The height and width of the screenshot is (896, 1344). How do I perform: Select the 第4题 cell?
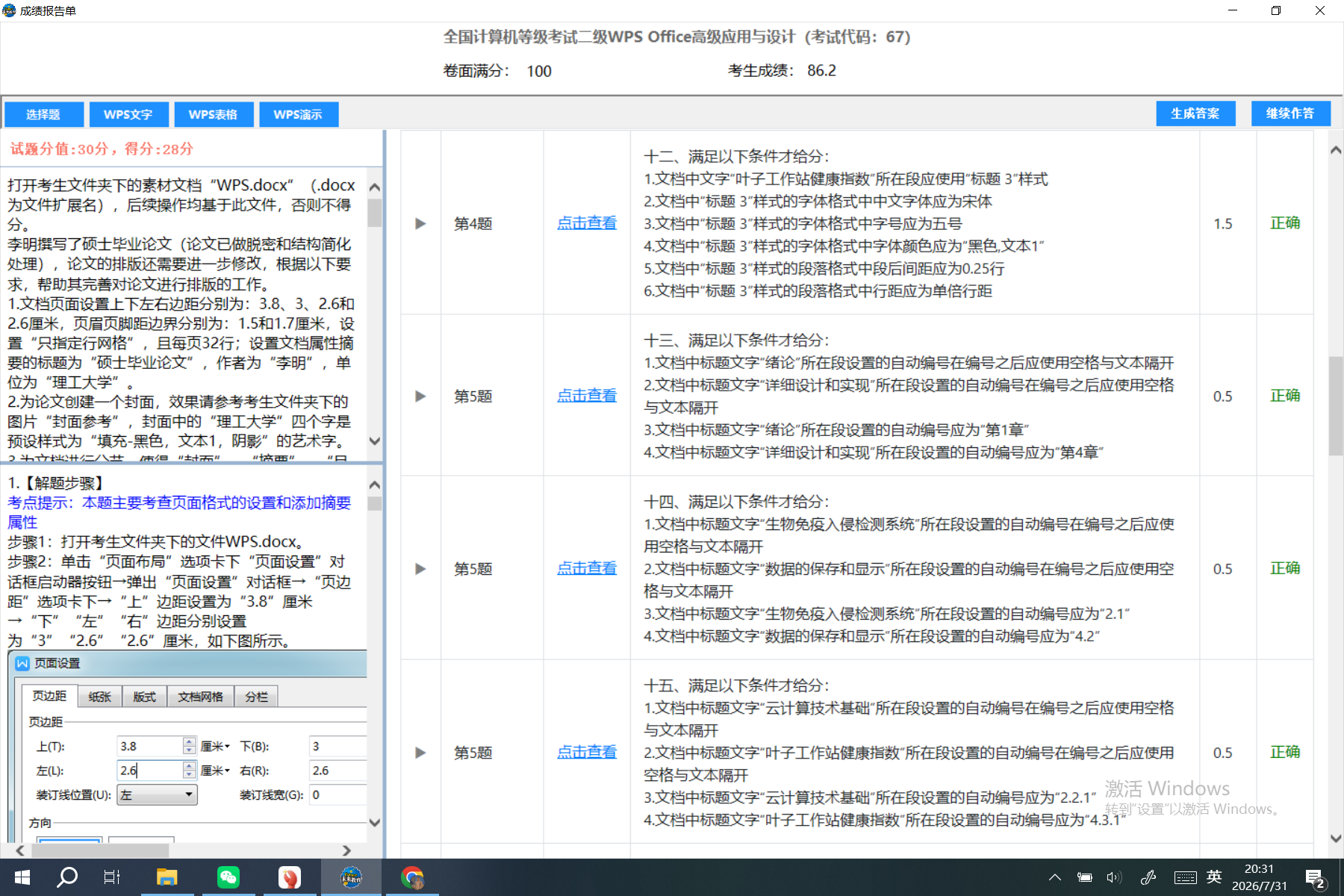(492, 223)
